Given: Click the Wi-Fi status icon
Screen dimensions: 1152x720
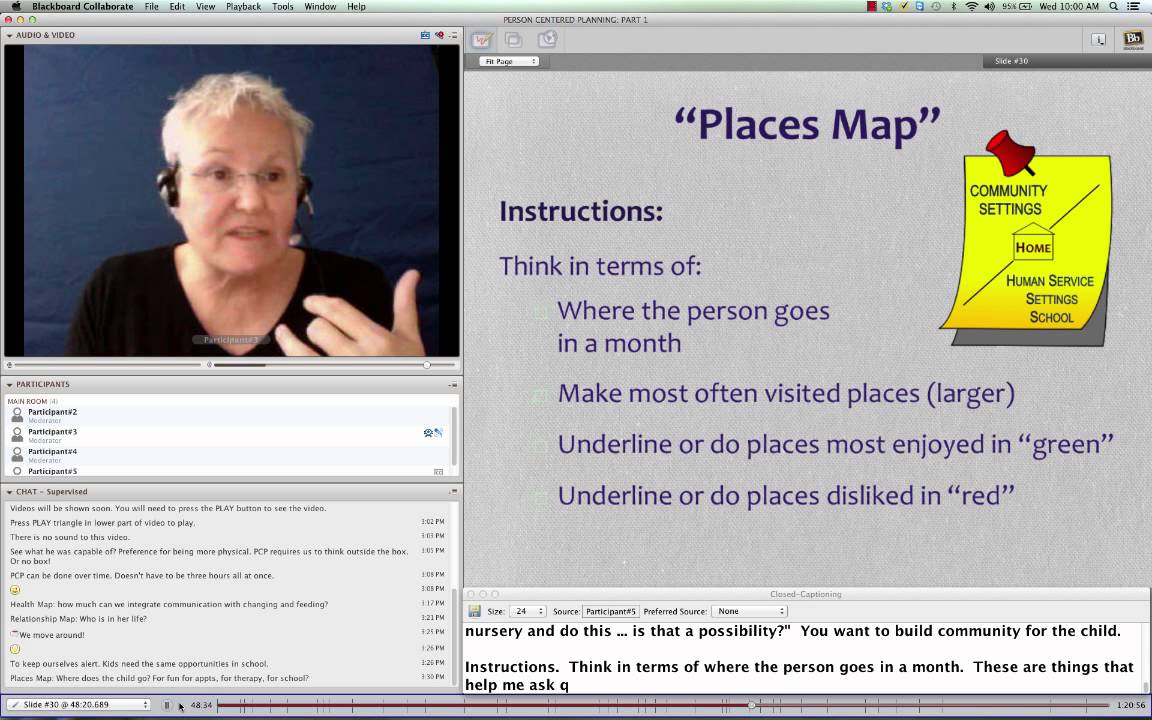Looking at the screenshot, I should [x=972, y=6].
